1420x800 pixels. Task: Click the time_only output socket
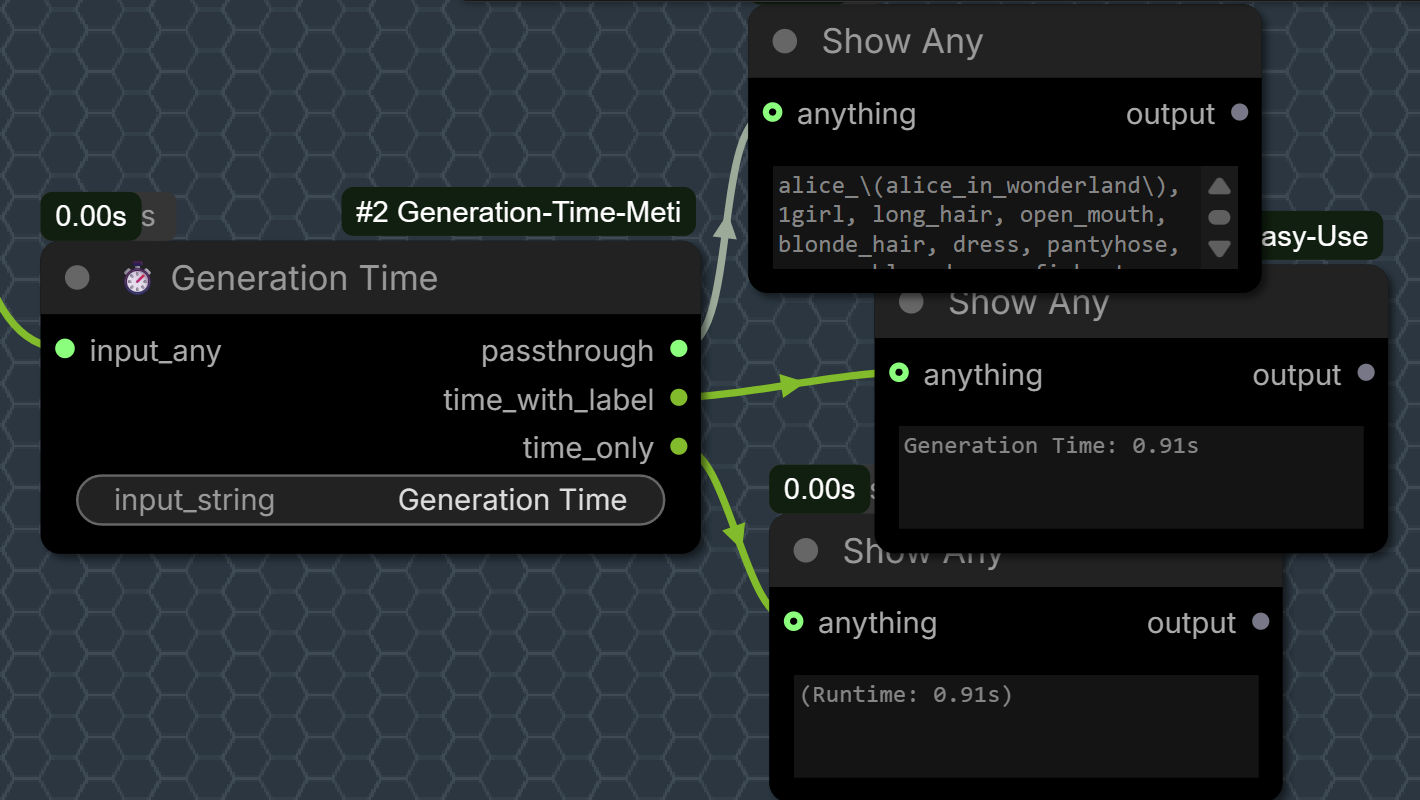[x=679, y=446]
